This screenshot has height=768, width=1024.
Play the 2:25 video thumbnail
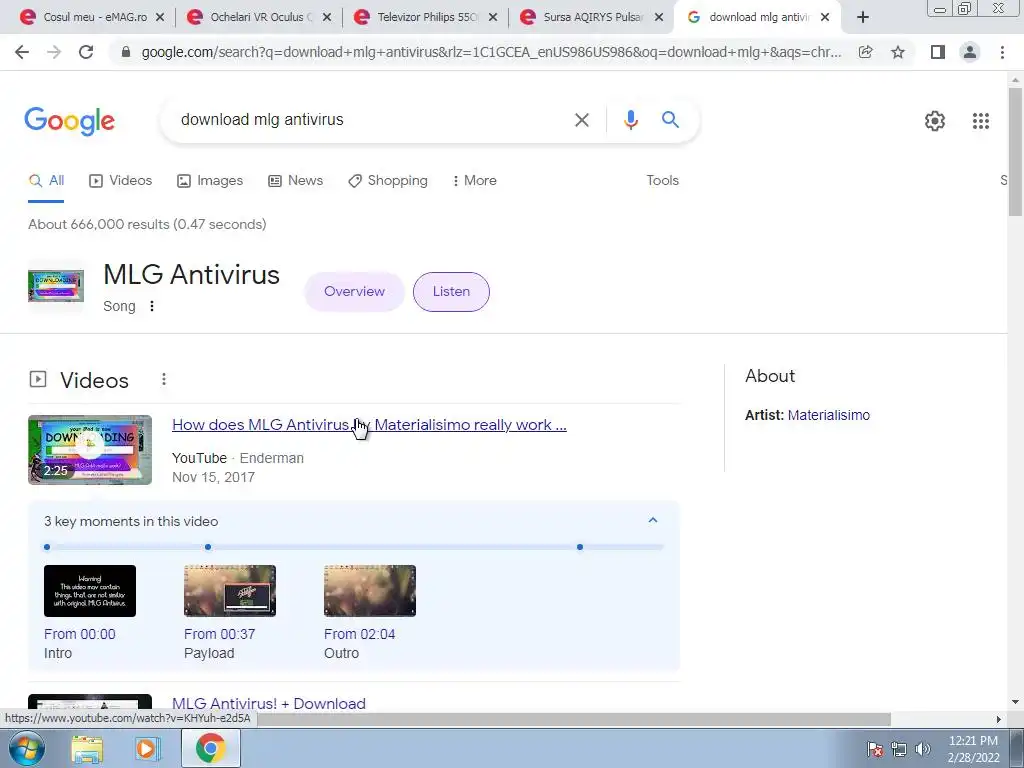coord(90,450)
